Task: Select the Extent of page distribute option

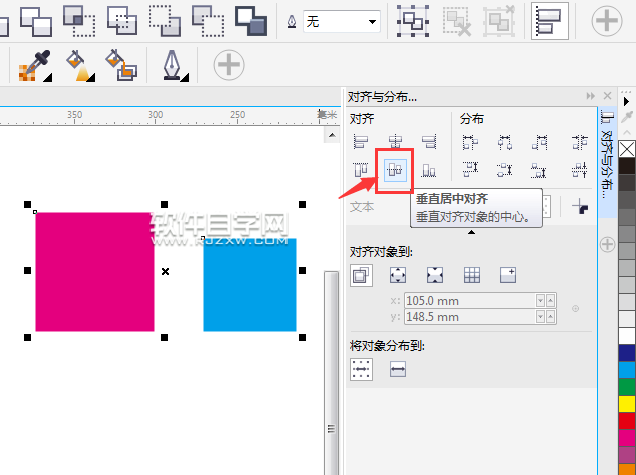Action: point(398,369)
